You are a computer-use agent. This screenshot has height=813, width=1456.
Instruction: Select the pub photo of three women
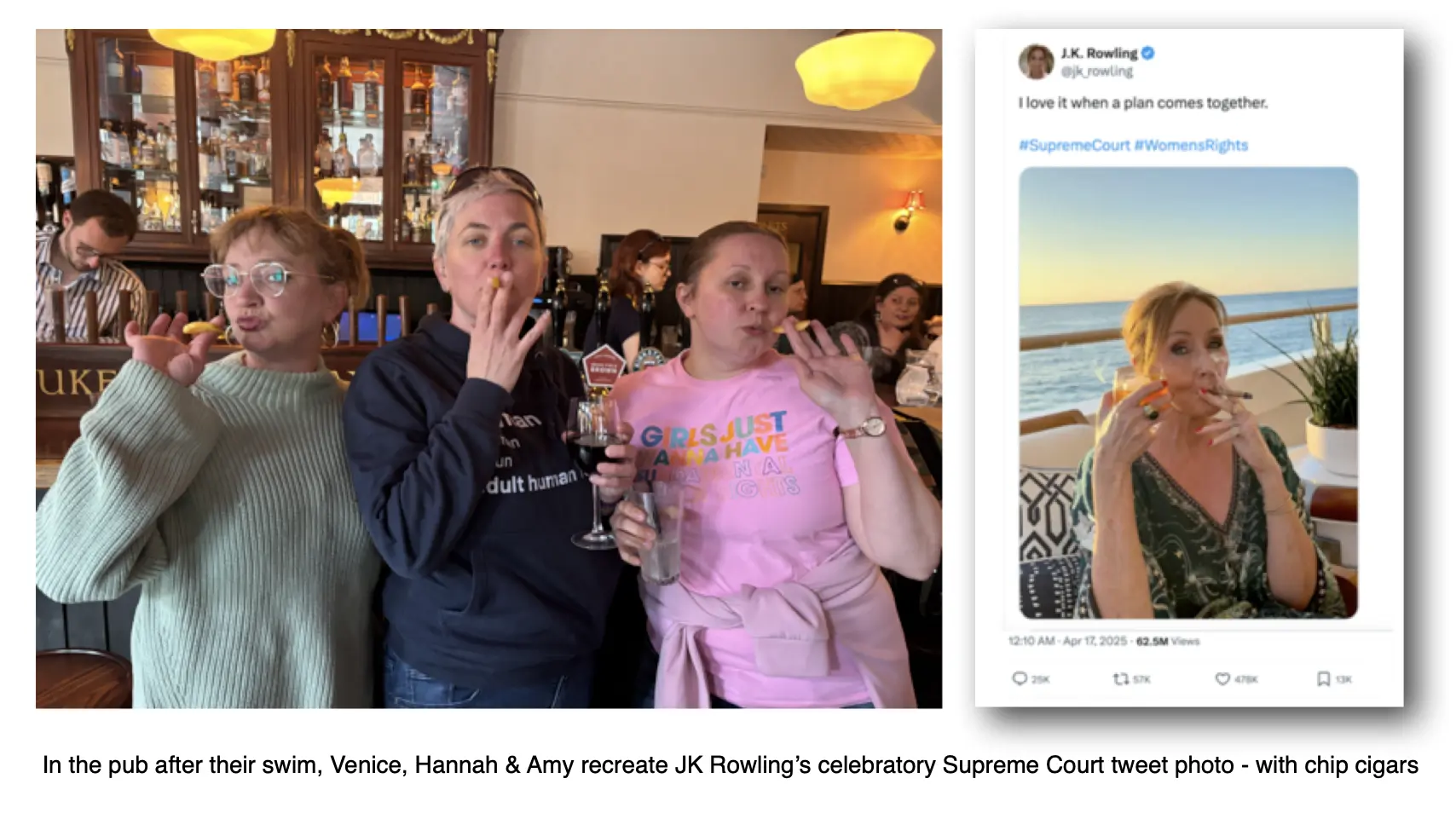[x=488, y=368]
